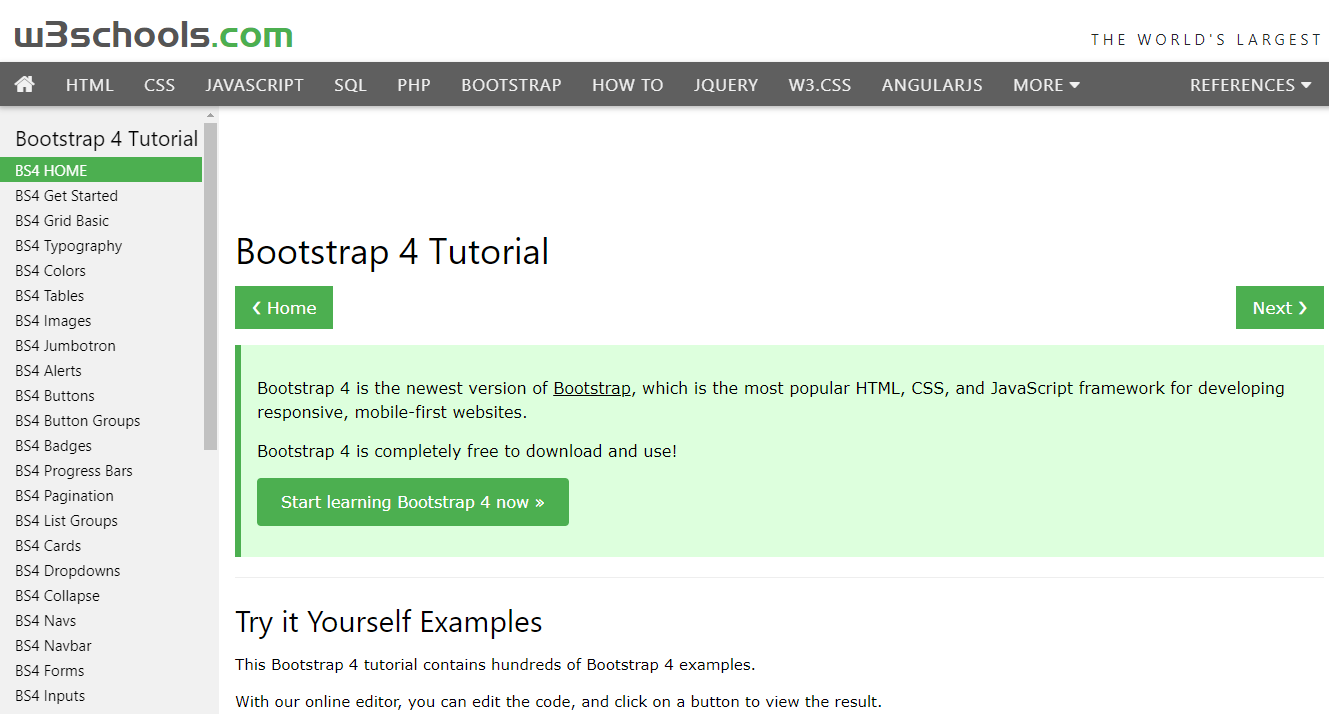
Task: Click THE WORLD'S LARGEST header text
Action: click(x=1206, y=40)
